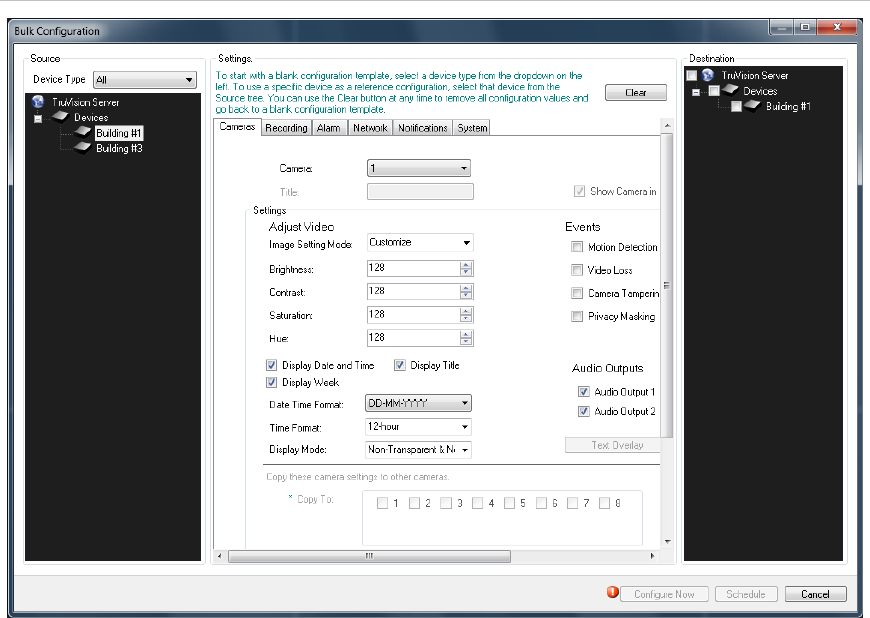Check the TruVision Server box in Destination
Screen dimensions: 870x618
pyautogui.click(x=691, y=75)
